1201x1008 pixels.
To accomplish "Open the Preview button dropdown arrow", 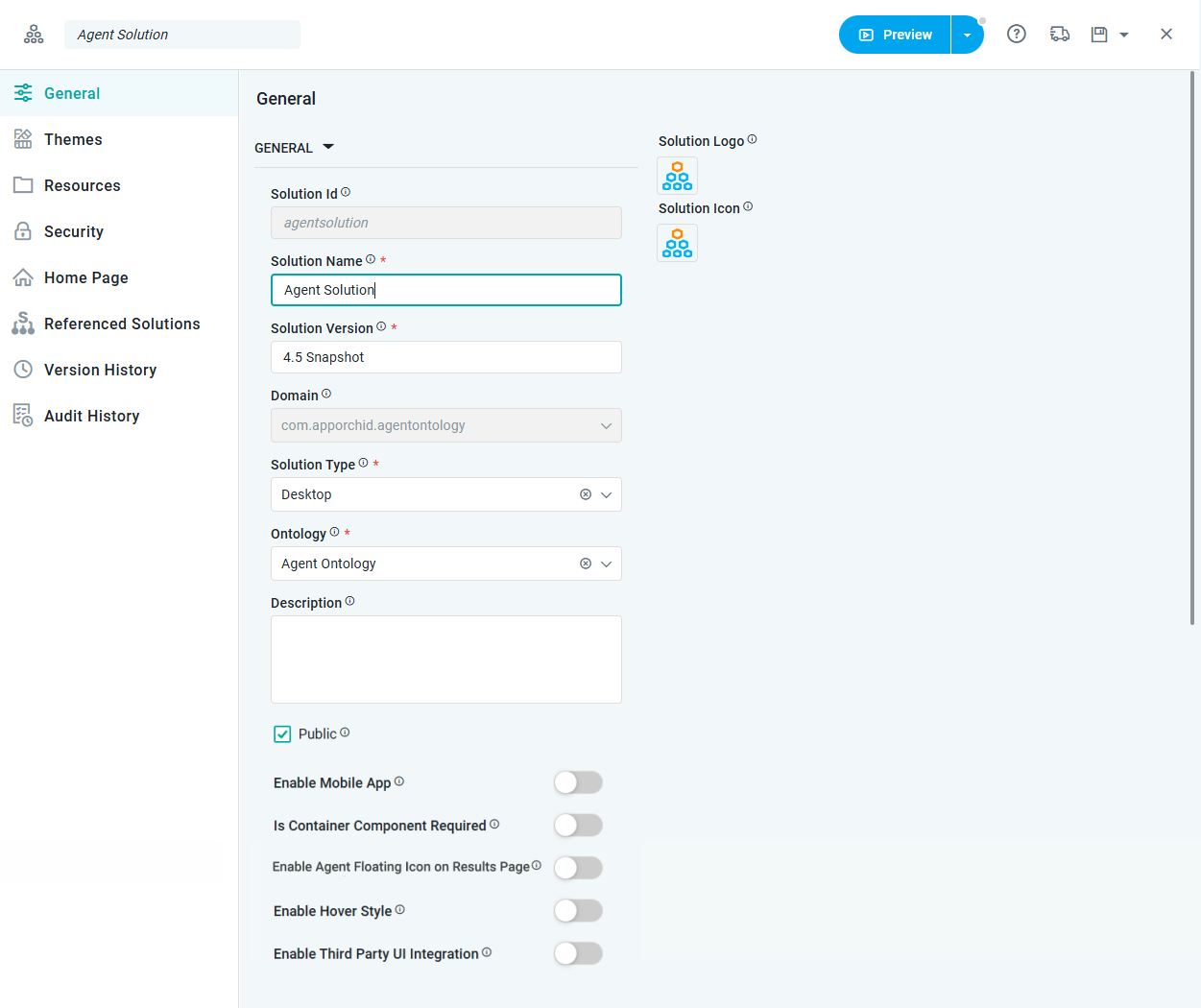I will point(968,35).
